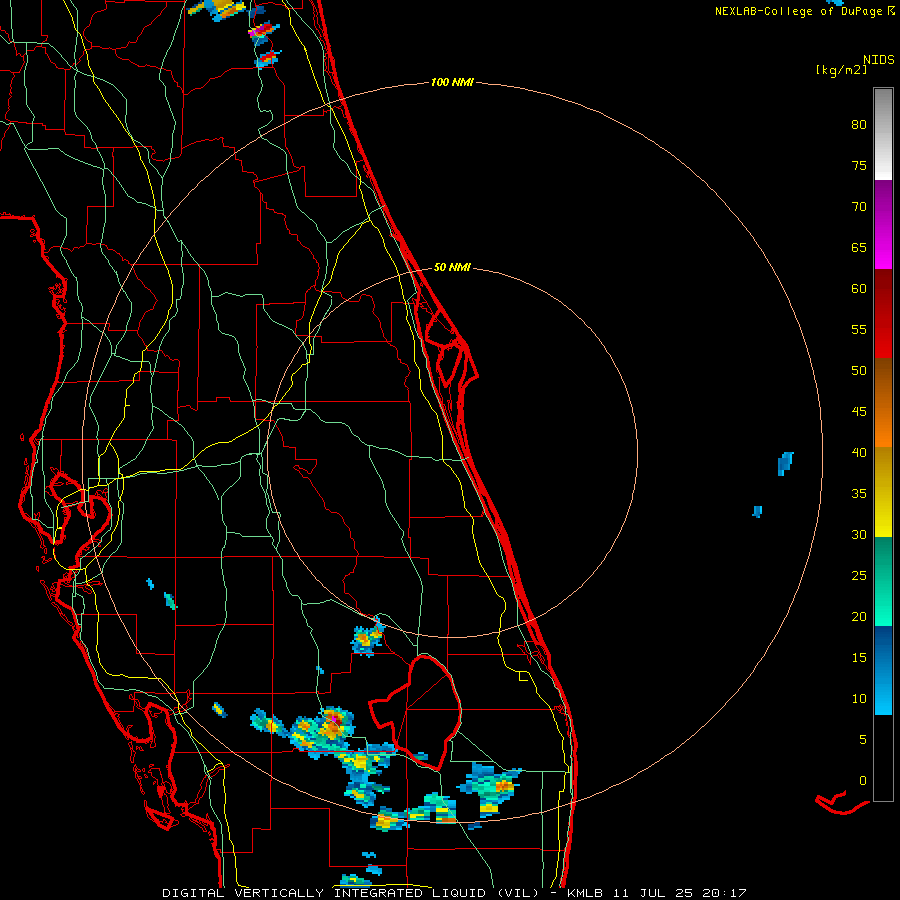900x900 pixels.
Task: Pick the green segment of the color bar
Action: (x=883, y=581)
